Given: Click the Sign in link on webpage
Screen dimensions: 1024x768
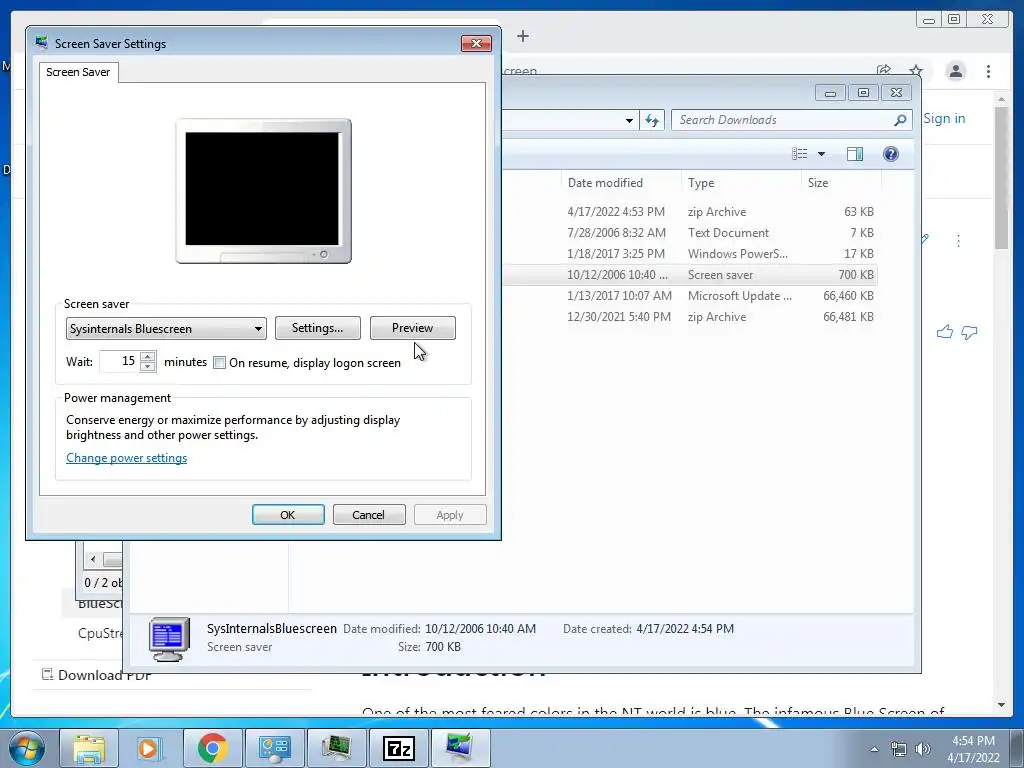Looking at the screenshot, I should tap(944, 118).
